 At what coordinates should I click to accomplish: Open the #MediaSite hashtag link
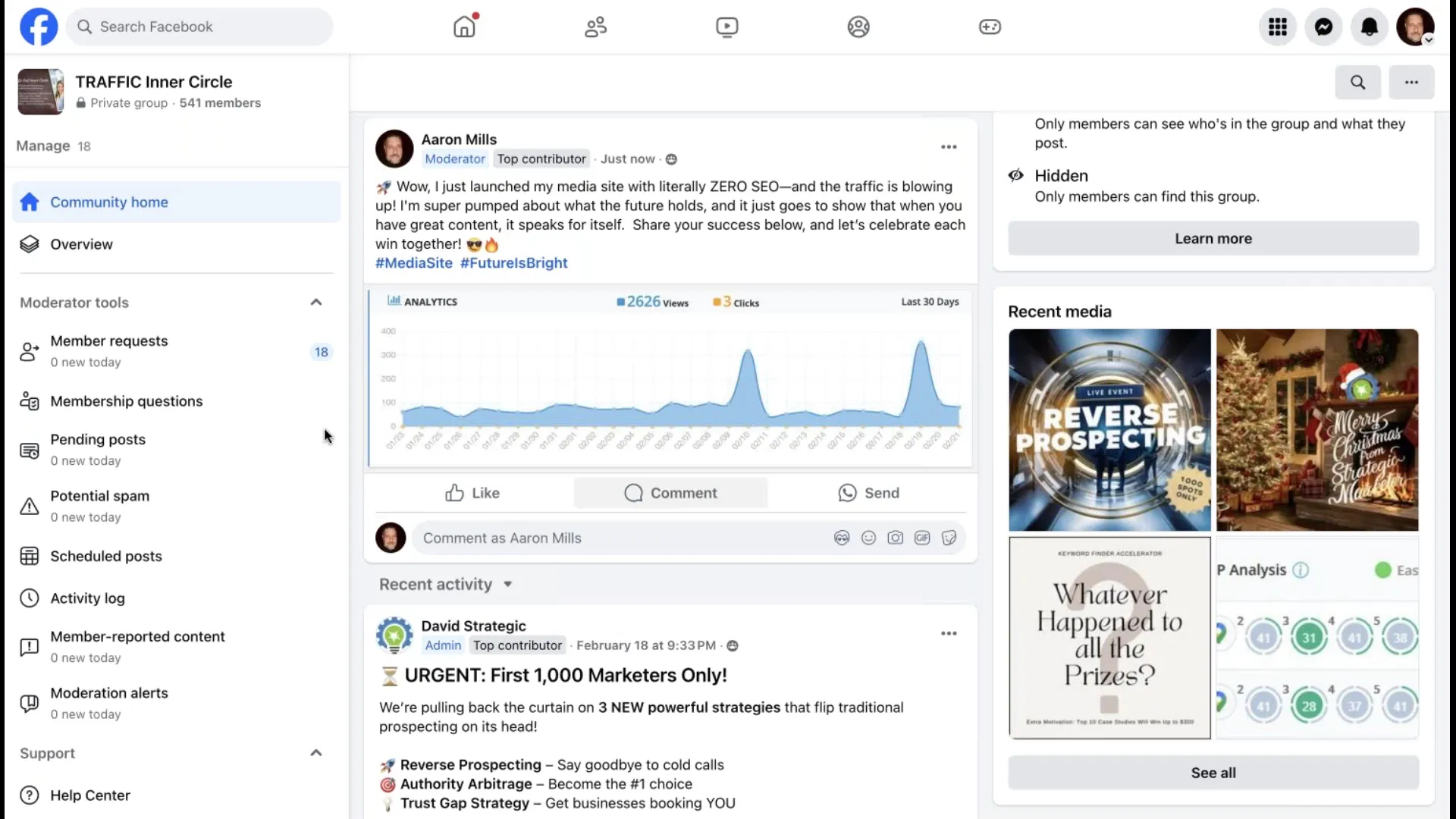413,263
